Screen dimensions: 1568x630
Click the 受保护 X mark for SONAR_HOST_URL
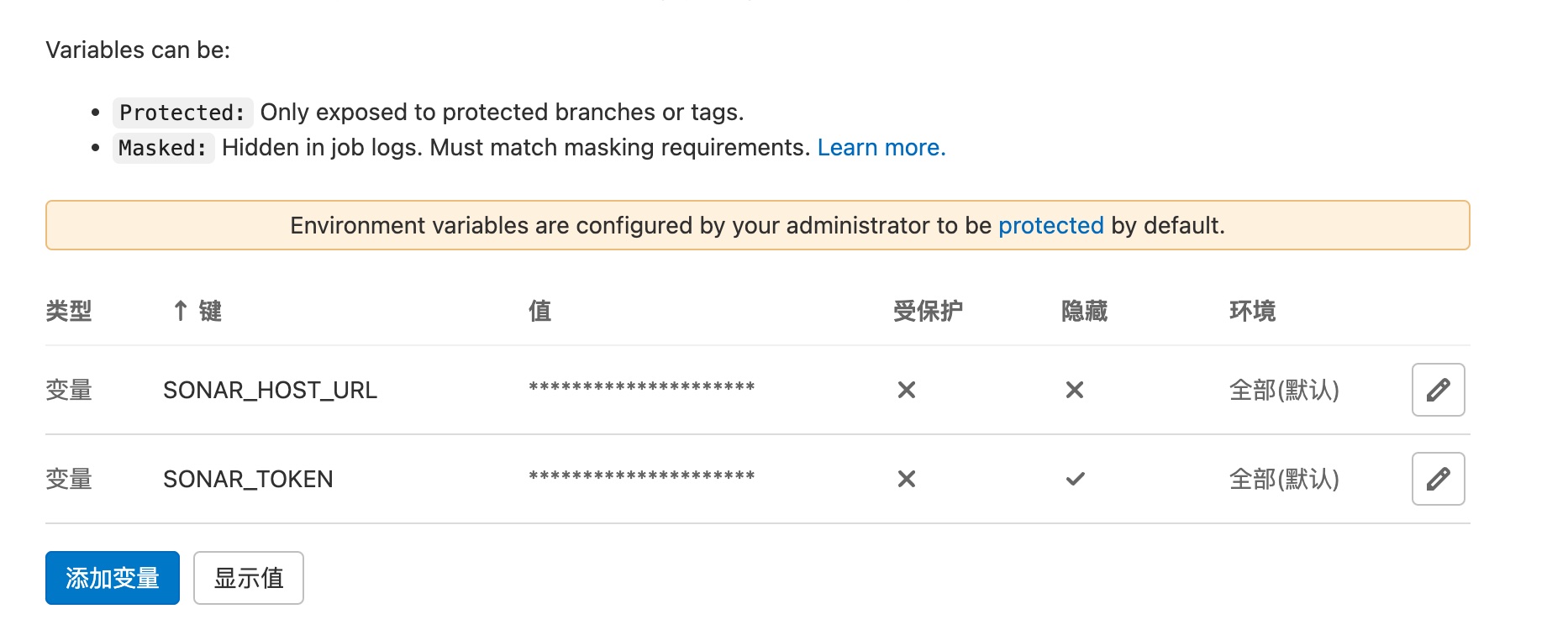click(906, 390)
